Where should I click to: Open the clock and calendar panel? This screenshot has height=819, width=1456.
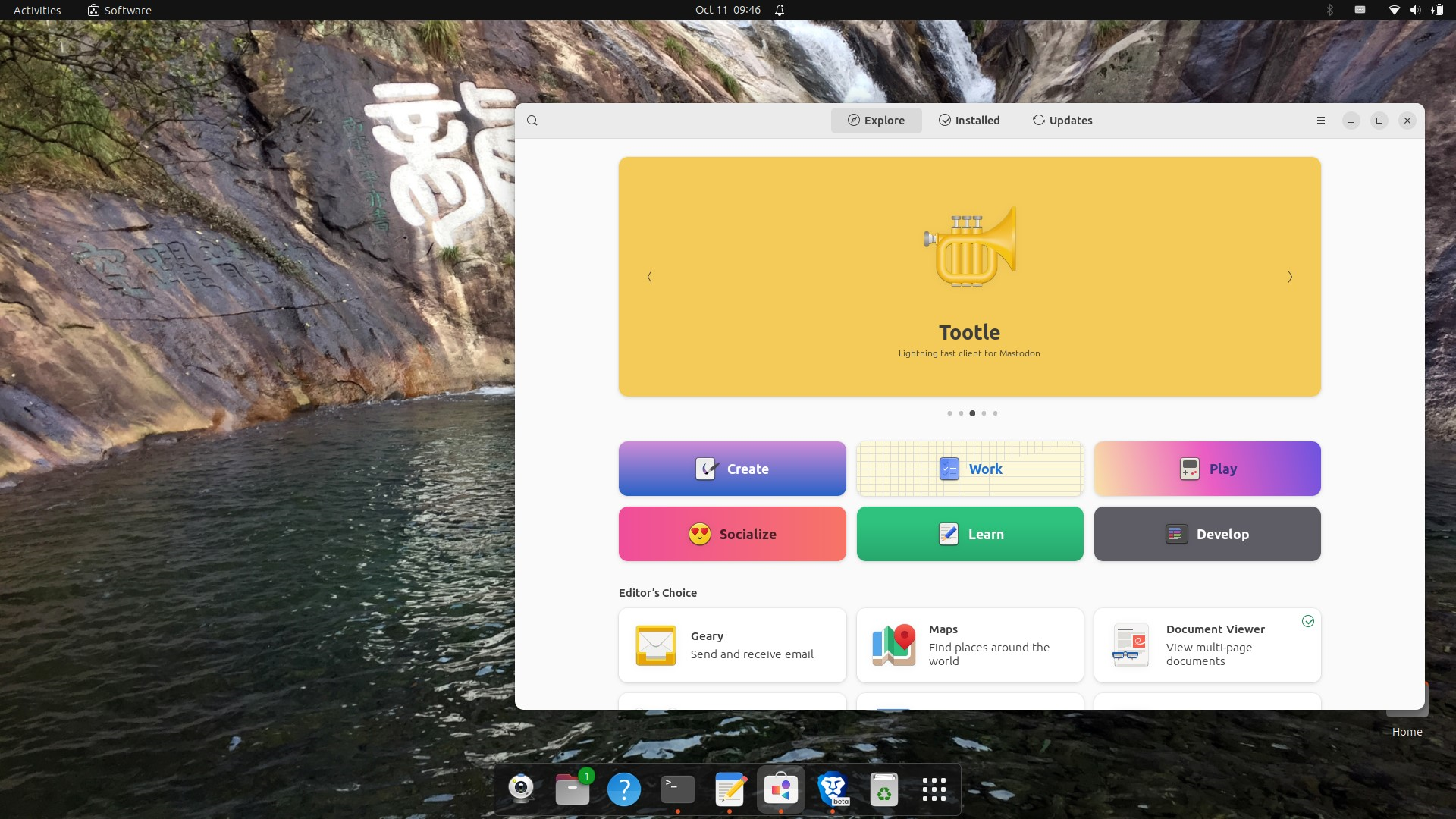727,10
